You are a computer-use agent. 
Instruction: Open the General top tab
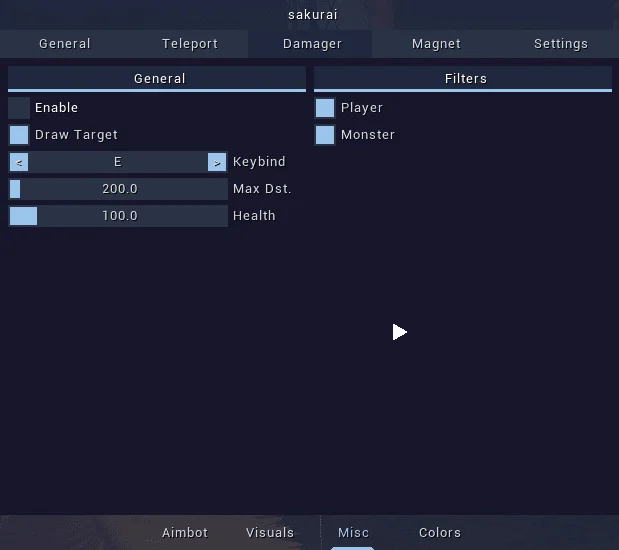[x=65, y=44]
